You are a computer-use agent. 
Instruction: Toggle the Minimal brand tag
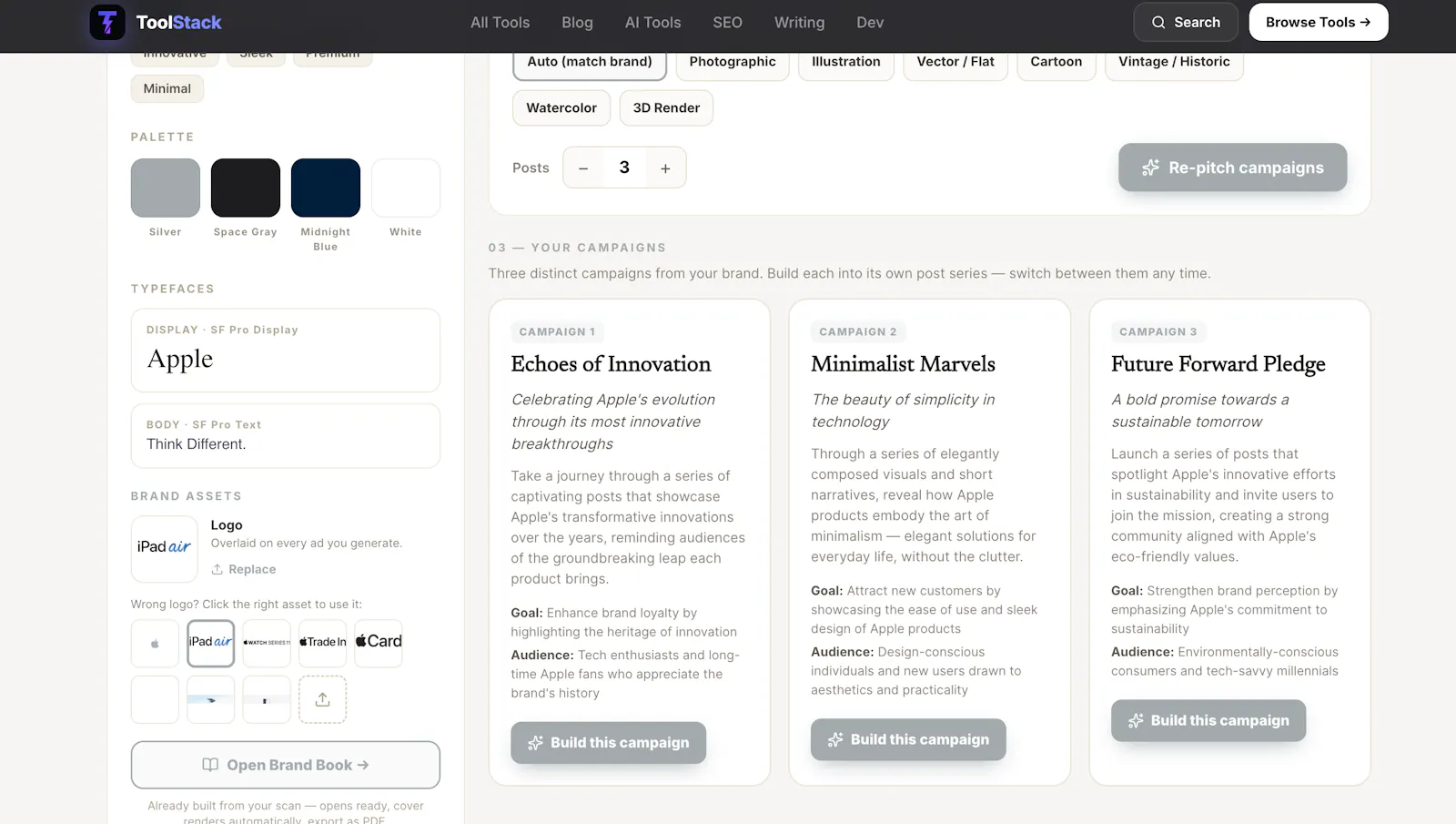[x=167, y=88]
